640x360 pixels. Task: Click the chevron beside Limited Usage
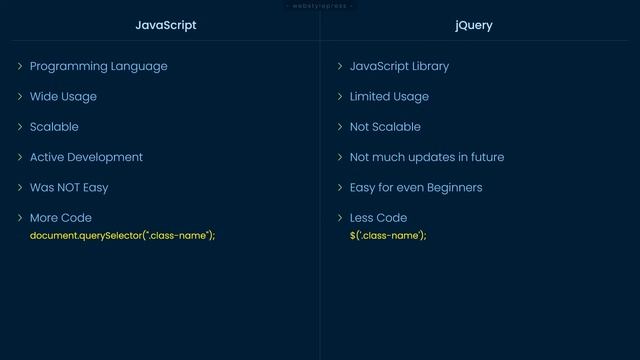pyautogui.click(x=340, y=96)
